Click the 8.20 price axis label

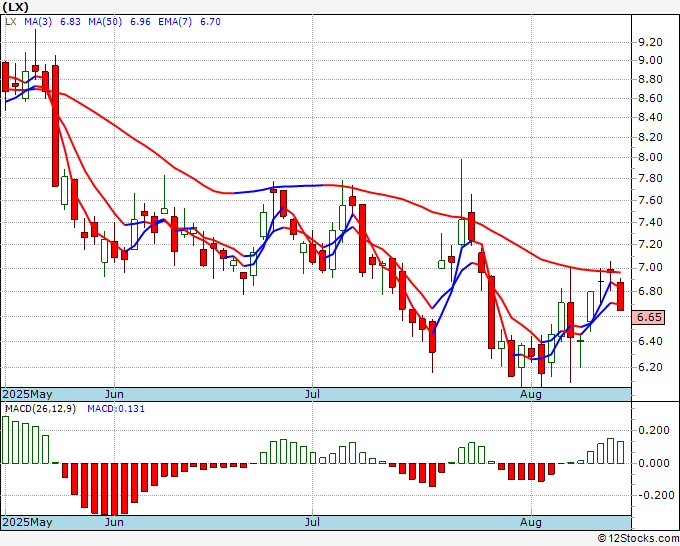point(651,137)
